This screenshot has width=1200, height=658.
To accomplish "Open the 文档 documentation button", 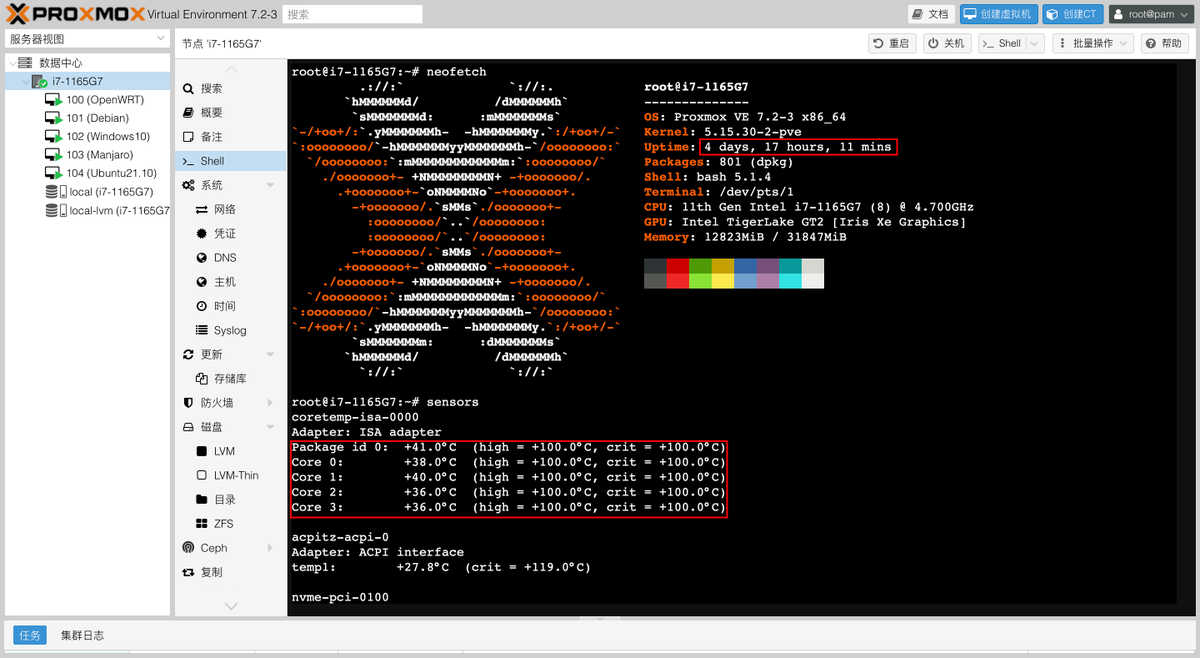I will 931,15.
